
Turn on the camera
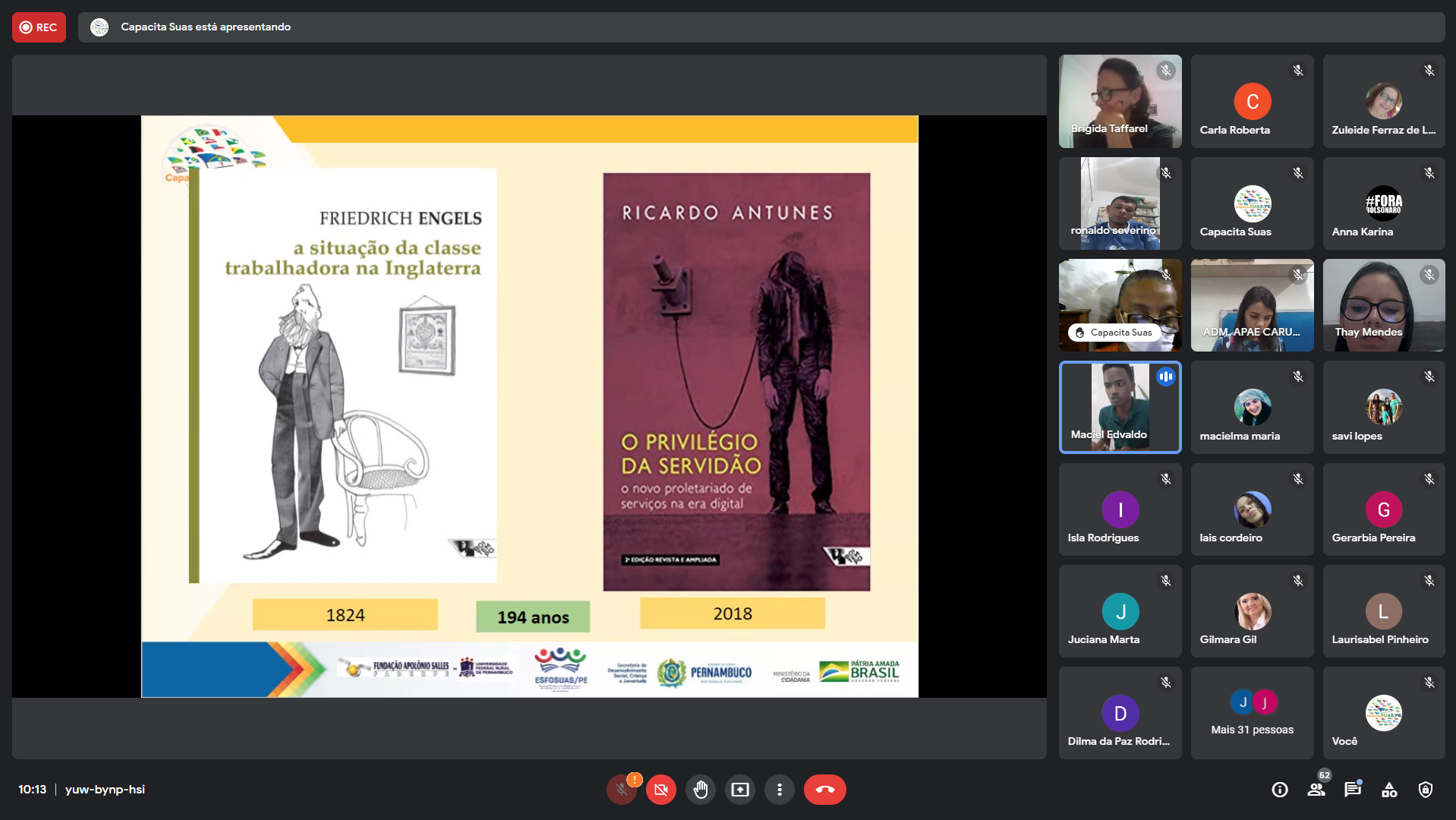(661, 790)
